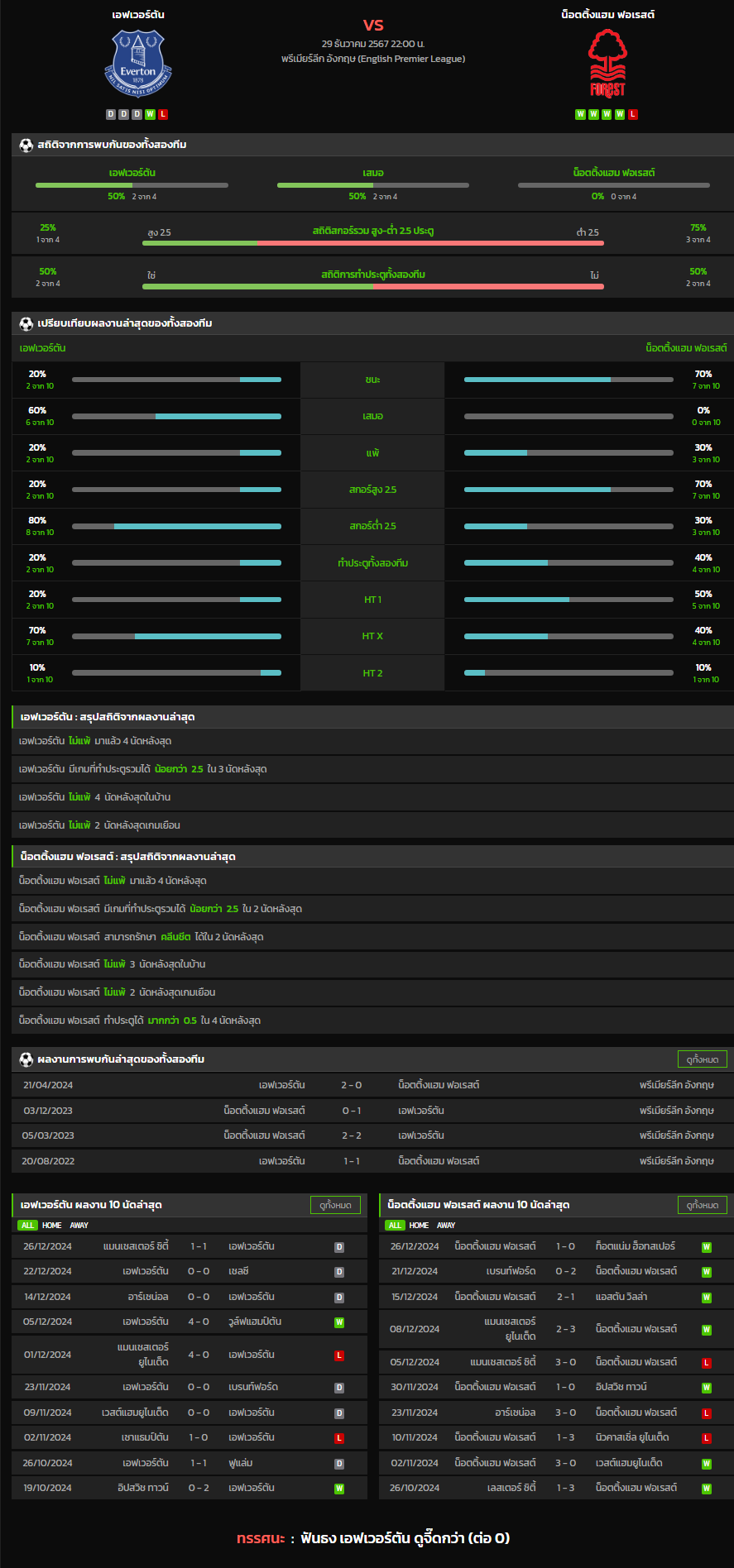Click the D result badge for Everton's 26/12/2024 match
Viewport: 734px width, 1568px height.
(339, 1247)
